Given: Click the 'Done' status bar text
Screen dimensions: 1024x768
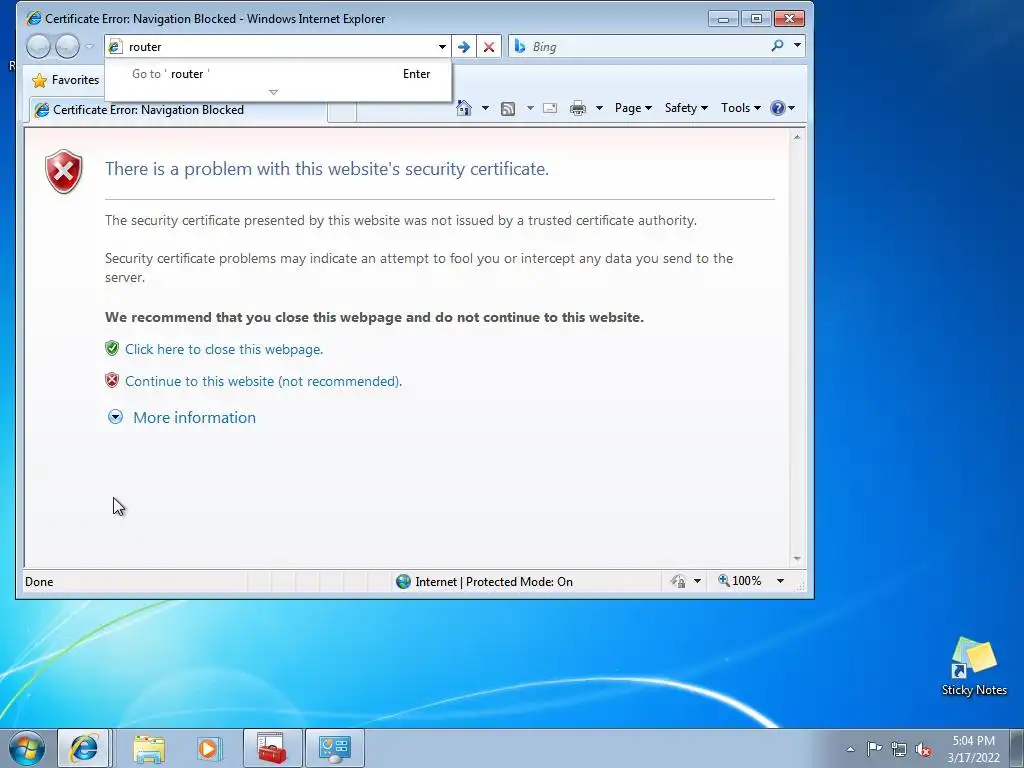Looking at the screenshot, I should (x=39, y=582).
